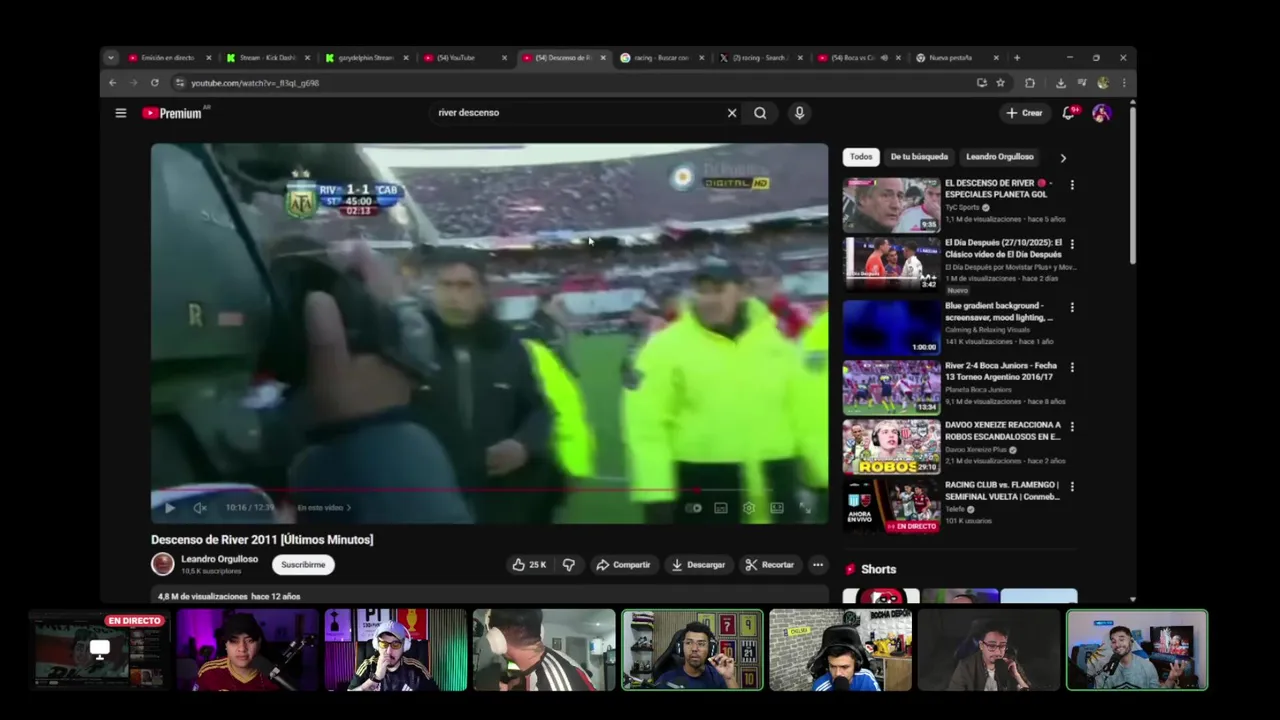Open options for Blue gradient background video
The height and width of the screenshot is (720, 1280).
1072,307
